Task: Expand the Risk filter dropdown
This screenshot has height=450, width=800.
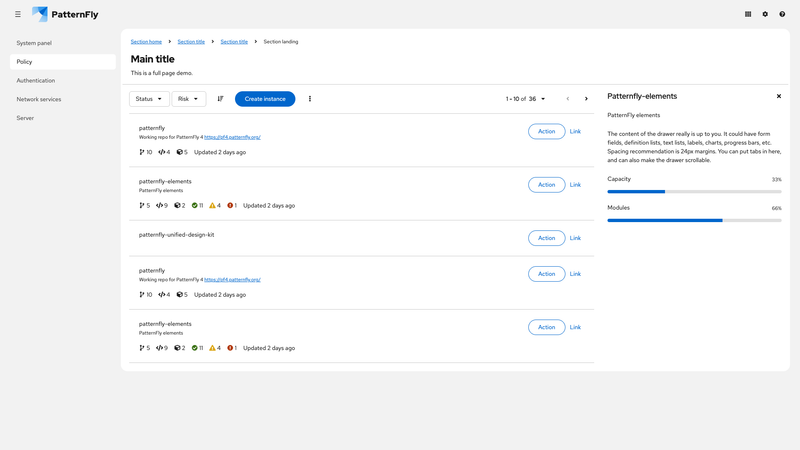Action: point(188,99)
